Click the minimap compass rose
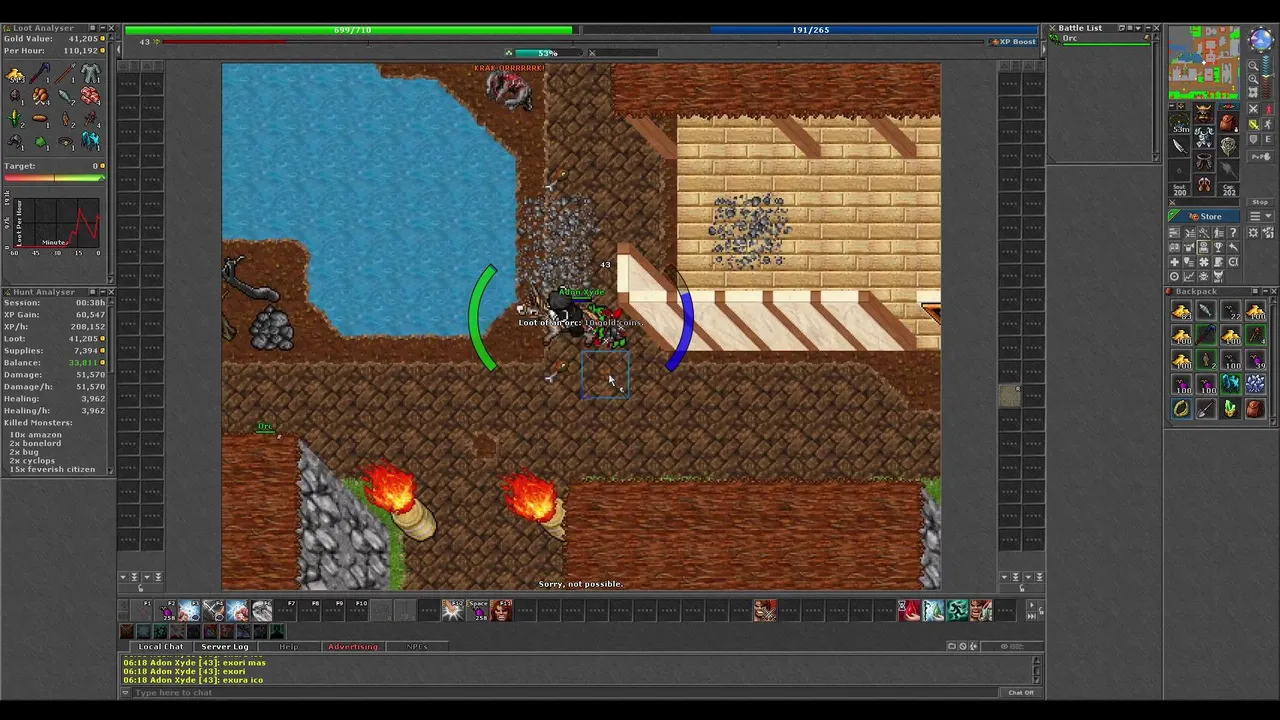The width and height of the screenshot is (1280, 720). (x=1260, y=42)
